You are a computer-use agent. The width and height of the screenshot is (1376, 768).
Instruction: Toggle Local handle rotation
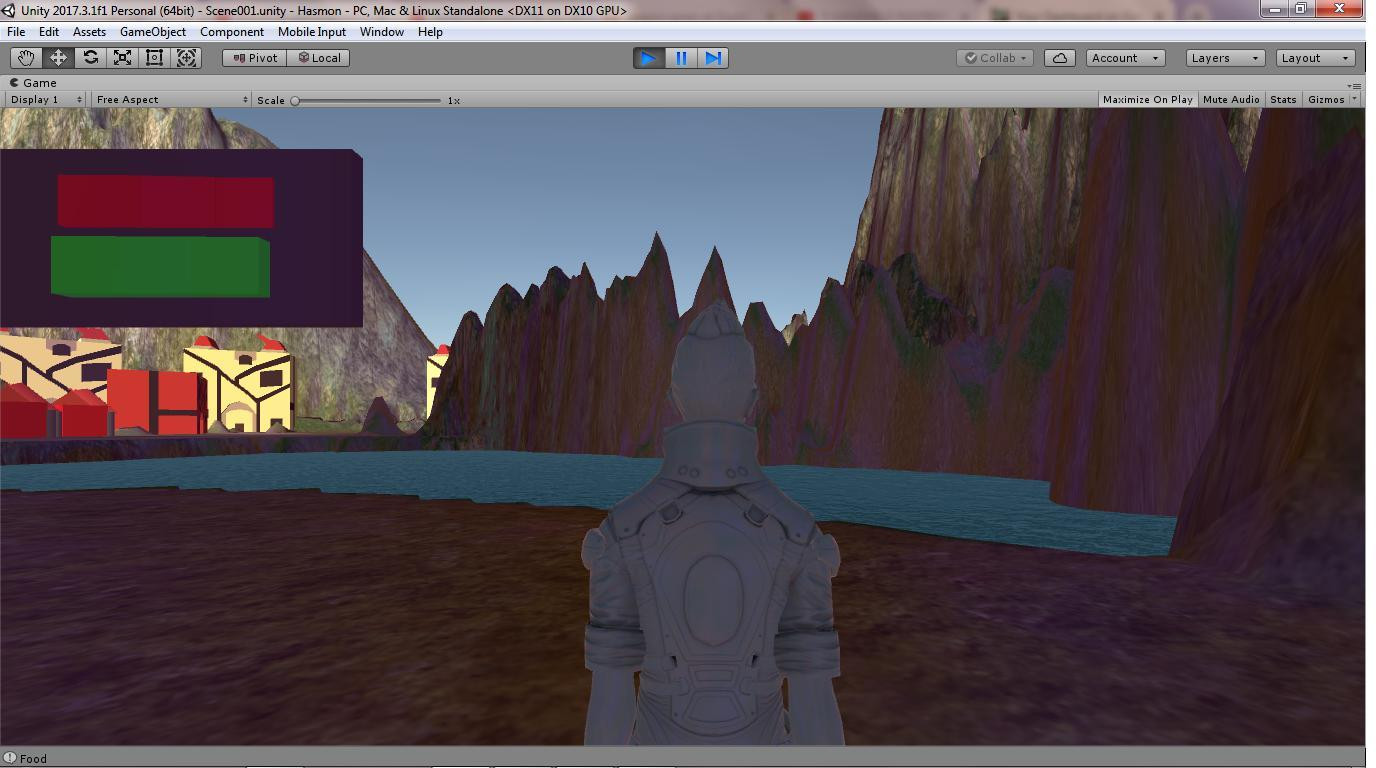320,58
